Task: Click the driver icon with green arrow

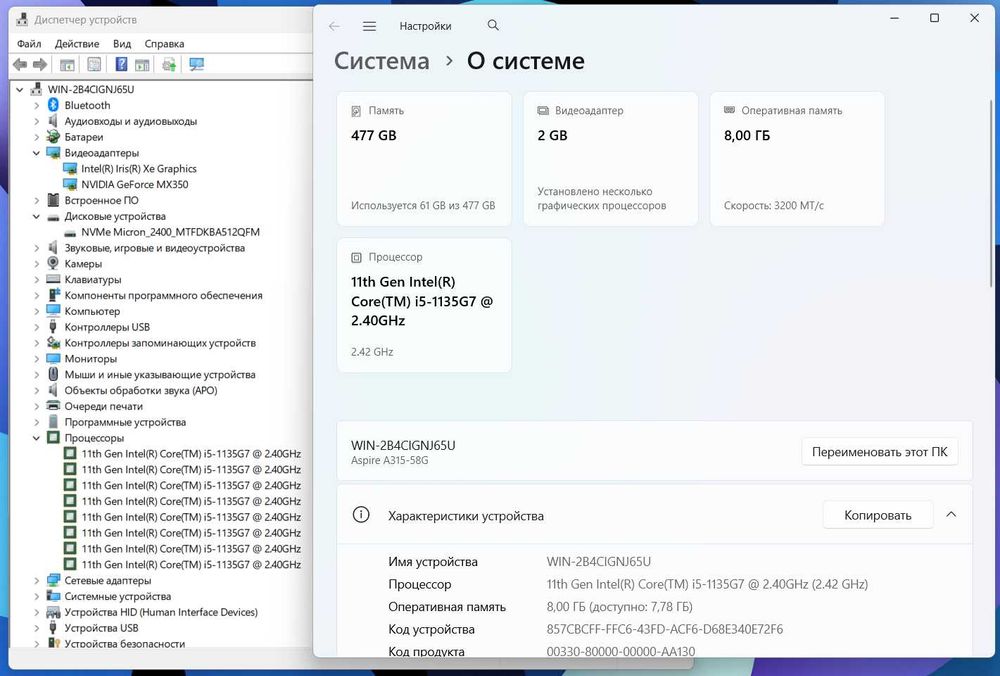Action: [169, 64]
